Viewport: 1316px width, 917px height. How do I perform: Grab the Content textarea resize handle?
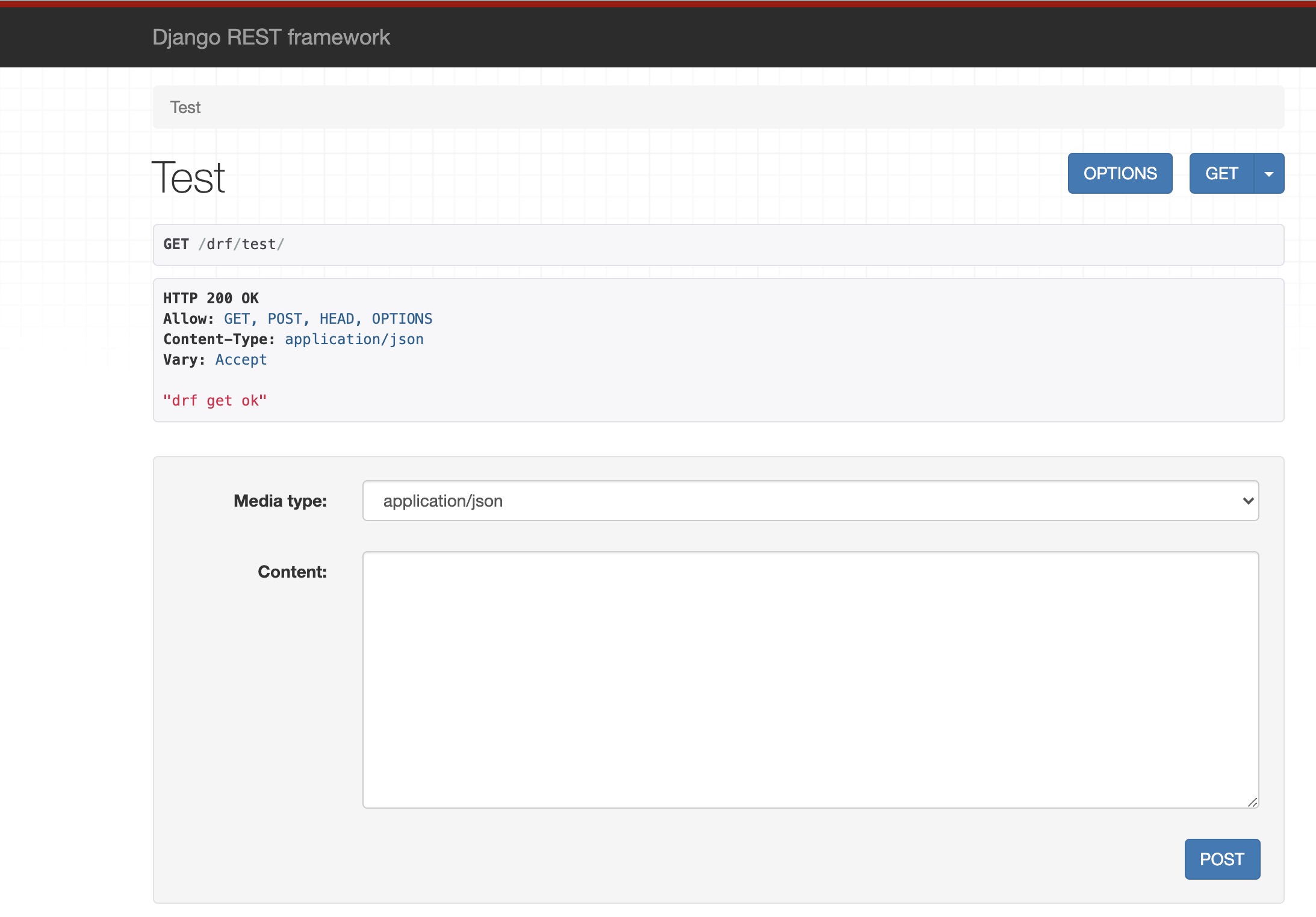1253,802
